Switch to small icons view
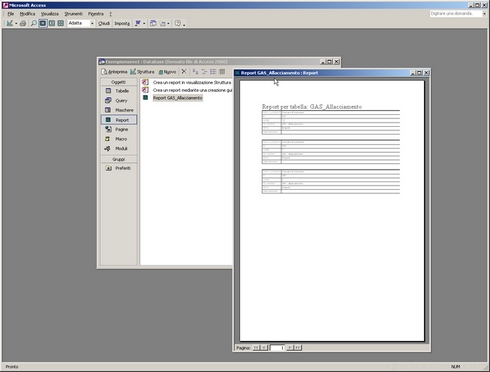490x372 pixels. tap(204, 72)
